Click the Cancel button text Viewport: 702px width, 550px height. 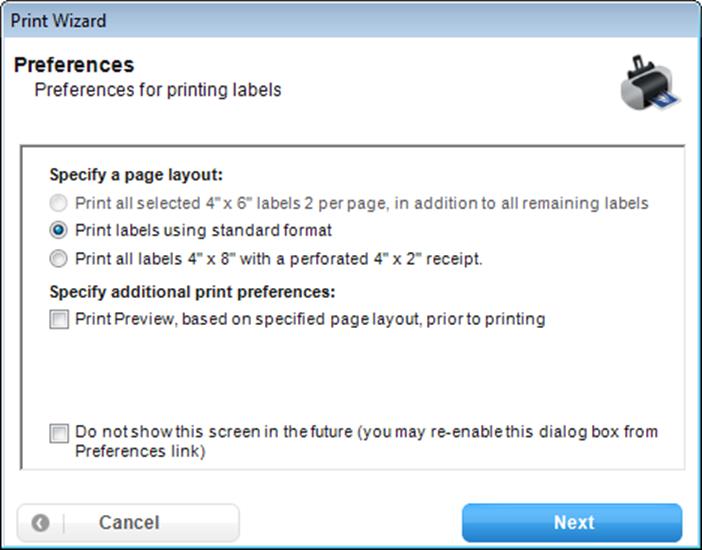point(129,523)
